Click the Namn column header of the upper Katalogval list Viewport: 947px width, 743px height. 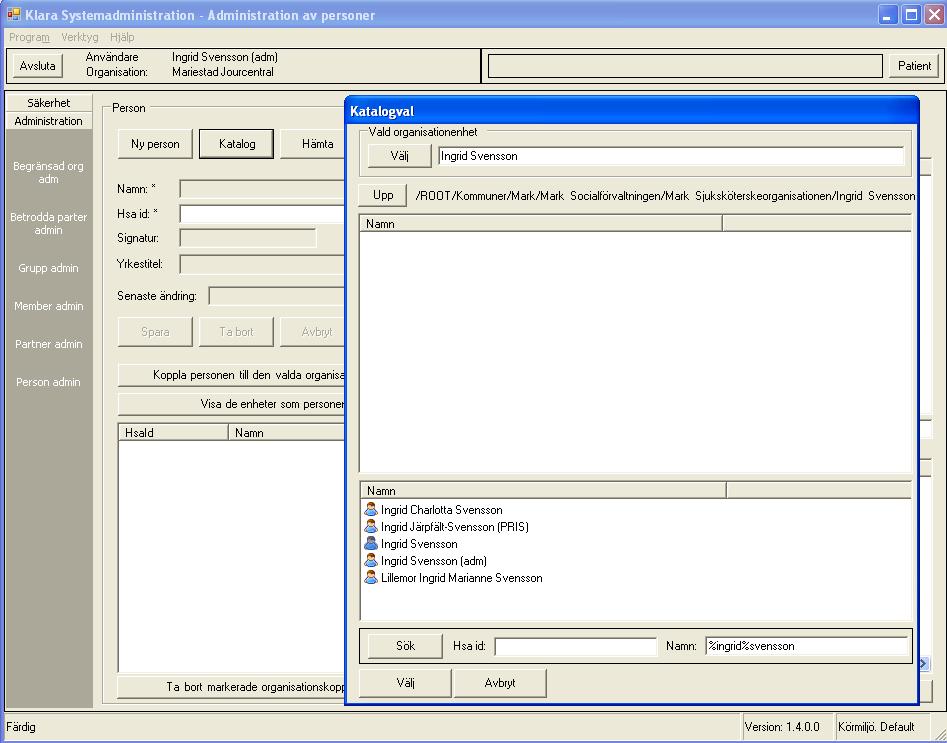coord(541,224)
